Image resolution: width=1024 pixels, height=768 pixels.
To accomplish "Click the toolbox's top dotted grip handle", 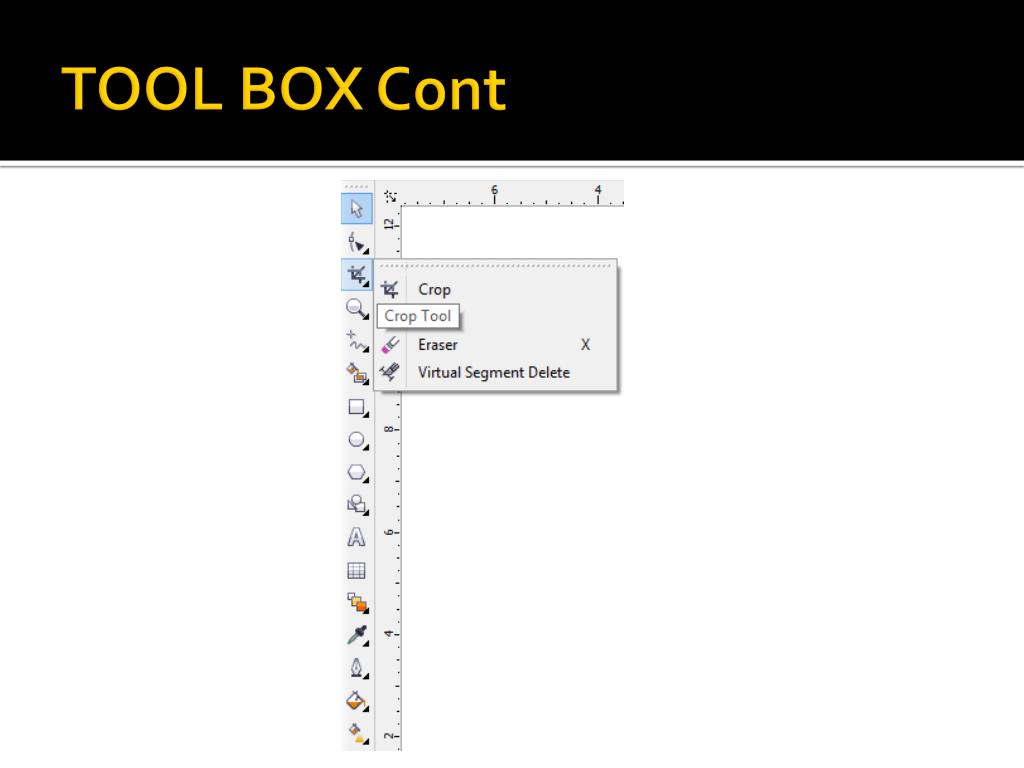I will 357,187.
